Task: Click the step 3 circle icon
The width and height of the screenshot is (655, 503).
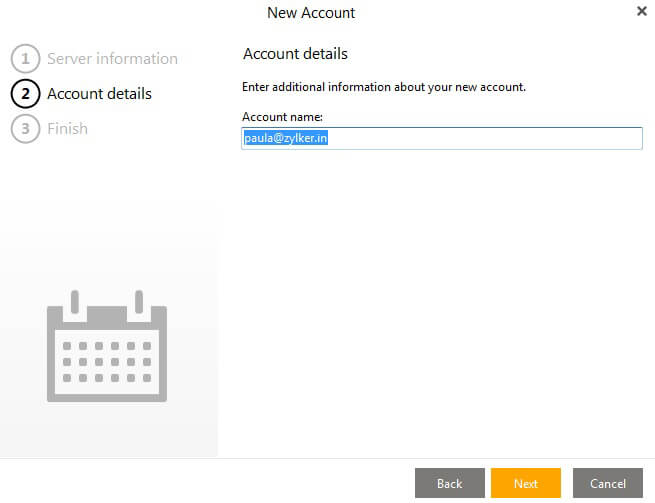Action: point(25,129)
